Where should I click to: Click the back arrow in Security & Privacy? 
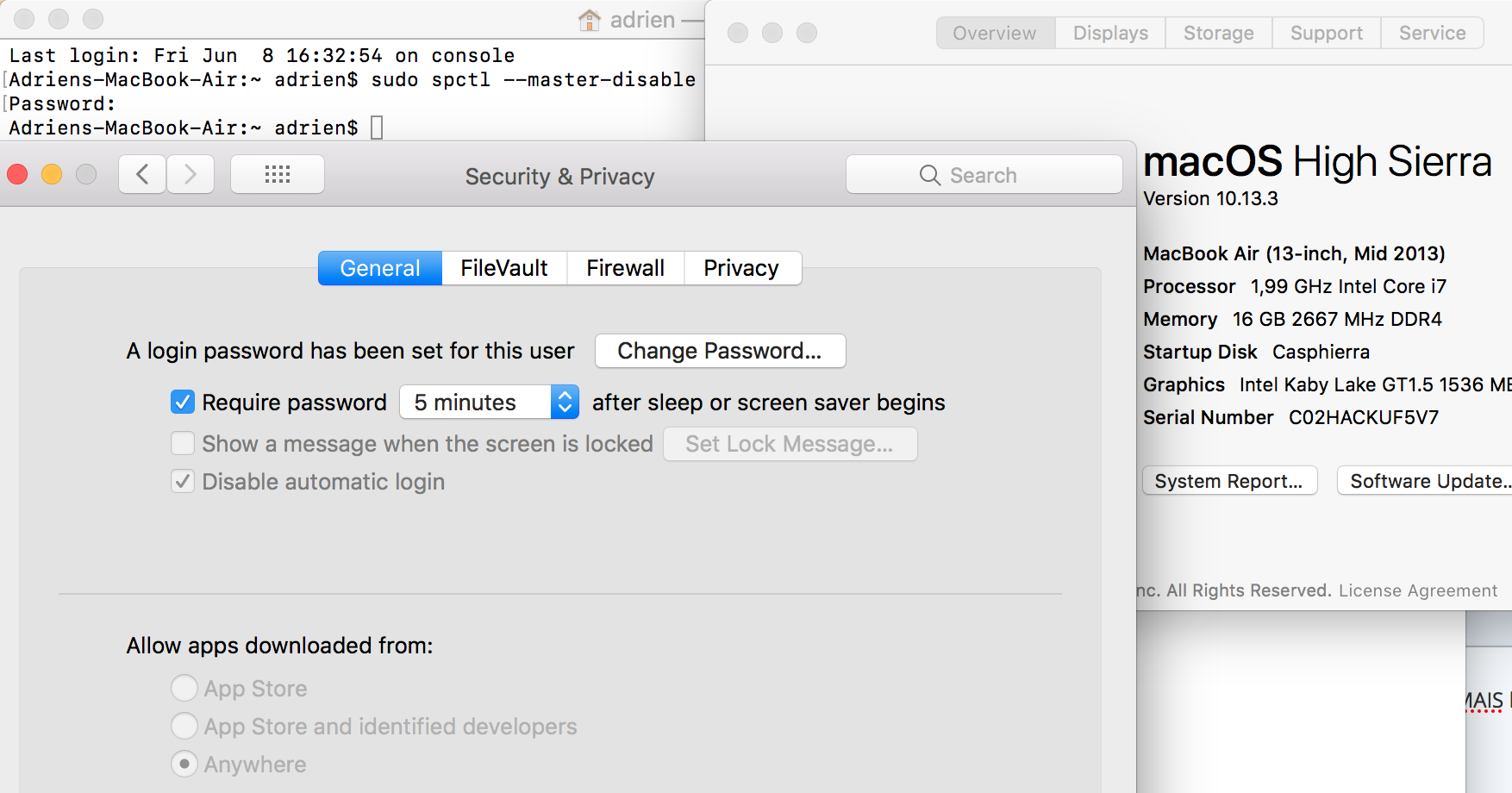click(x=142, y=175)
